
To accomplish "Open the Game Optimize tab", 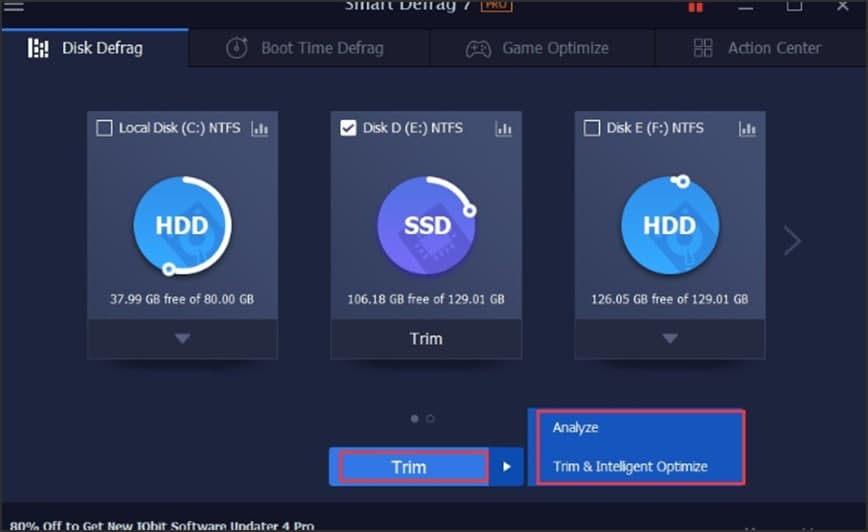I will [542, 48].
